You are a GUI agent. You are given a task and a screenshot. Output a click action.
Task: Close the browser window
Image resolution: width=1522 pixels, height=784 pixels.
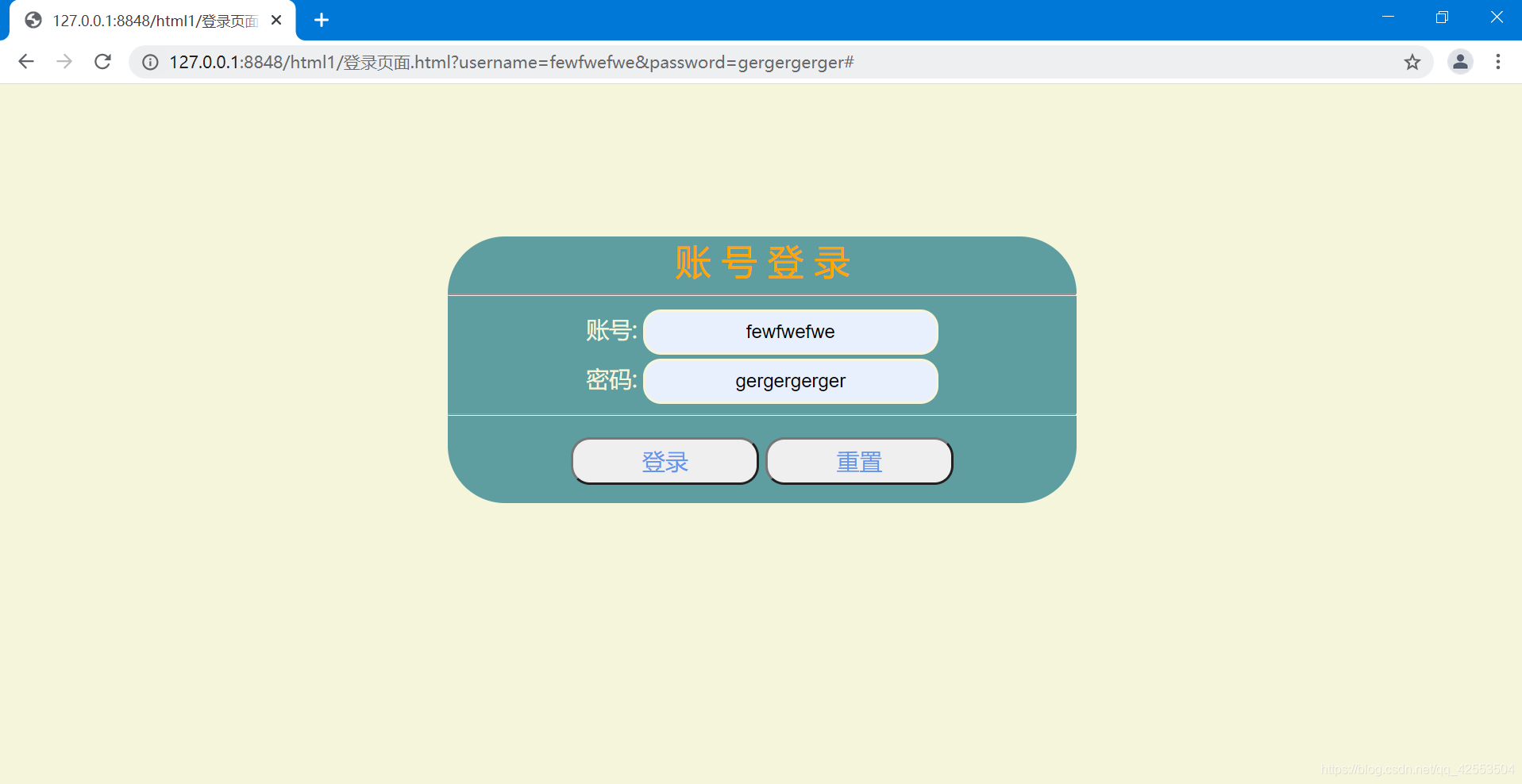tap(1497, 17)
